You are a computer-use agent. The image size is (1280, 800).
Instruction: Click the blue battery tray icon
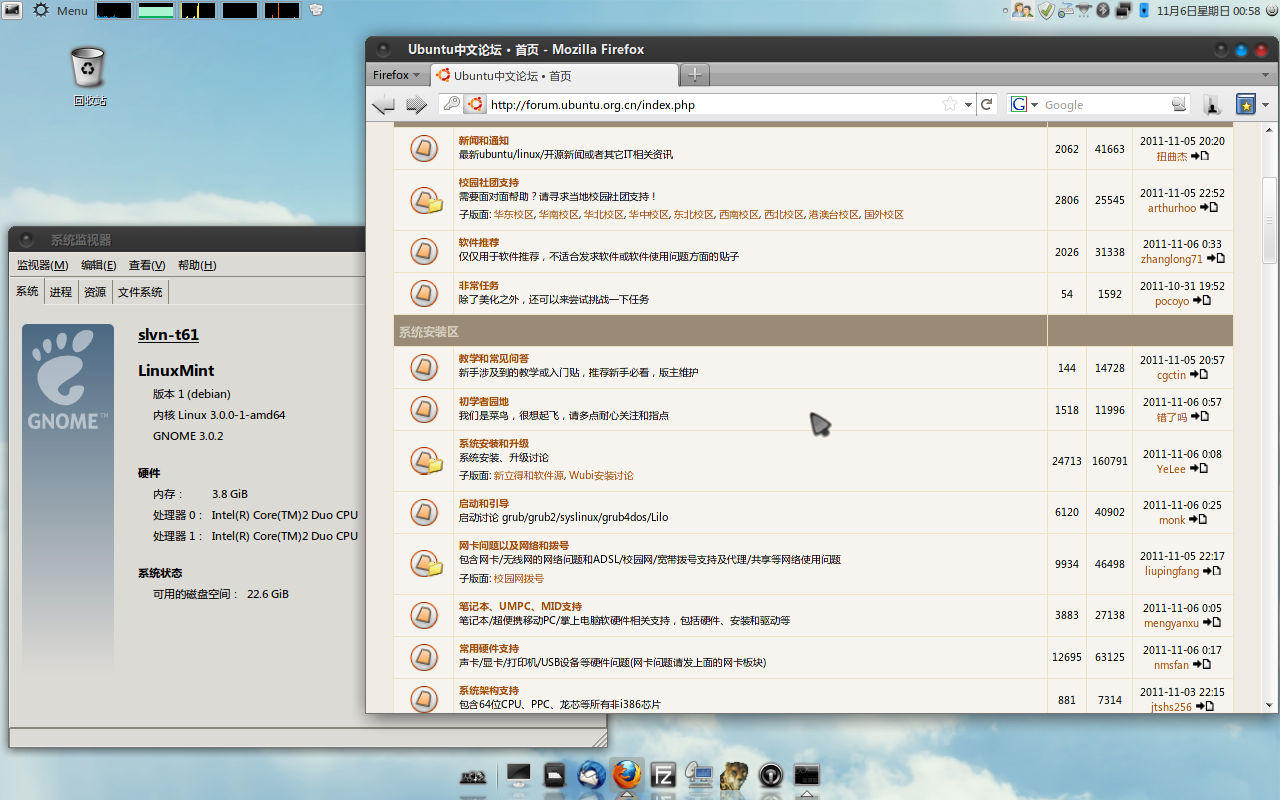pyautogui.click(x=1144, y=10)
